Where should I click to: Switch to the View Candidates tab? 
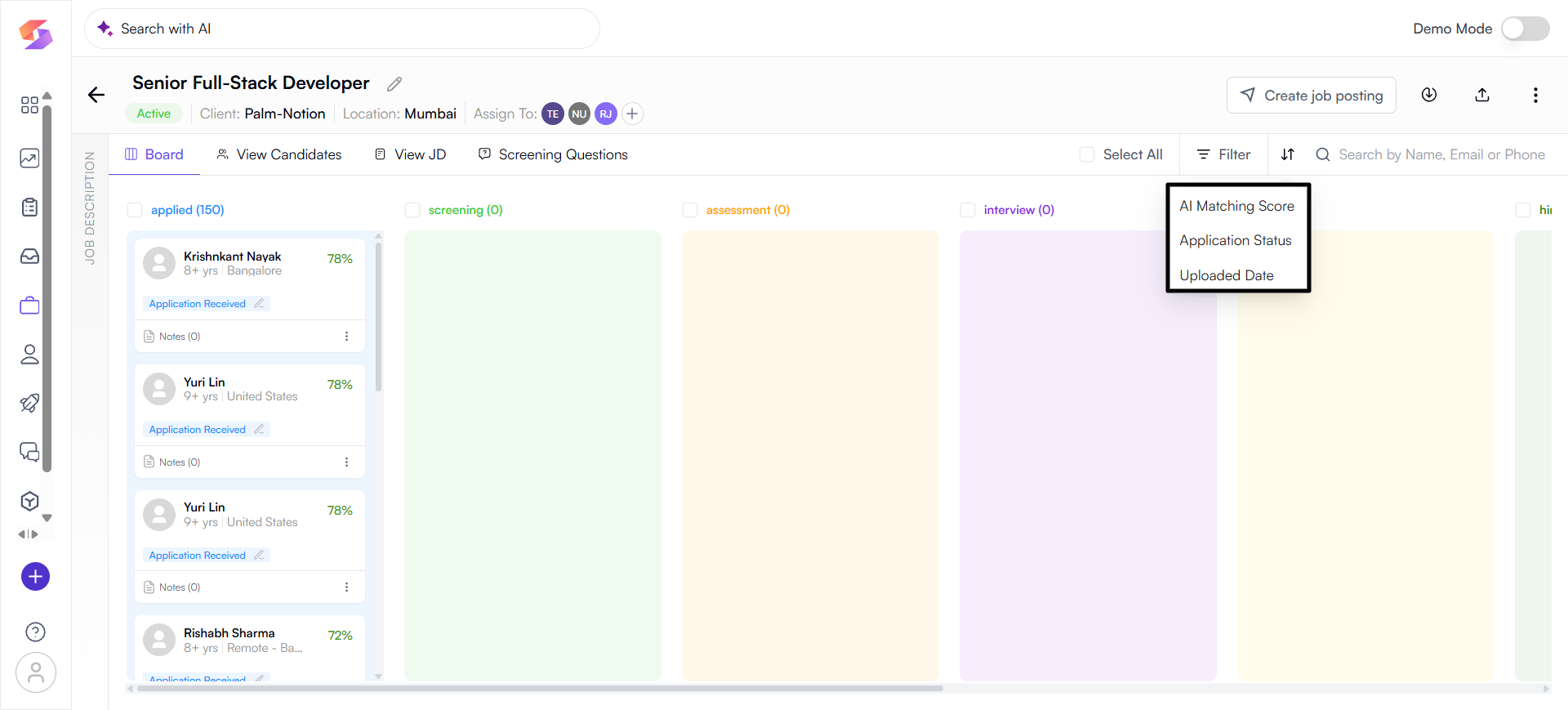pyautogui.click(x=279, y=154)
